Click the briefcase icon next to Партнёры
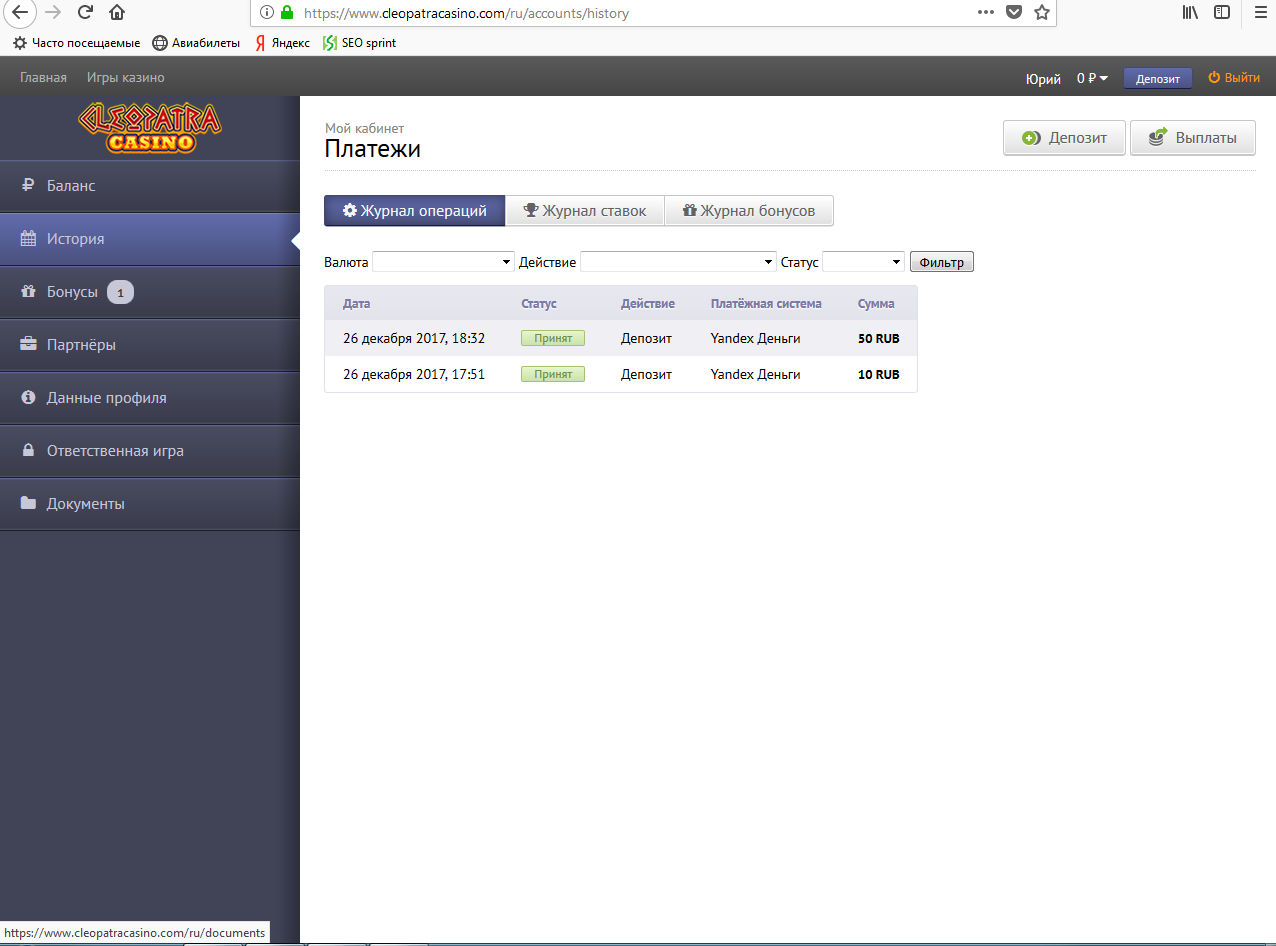Image resolution: width=1276 pixels, height=946 pixels. click(28, 345)
